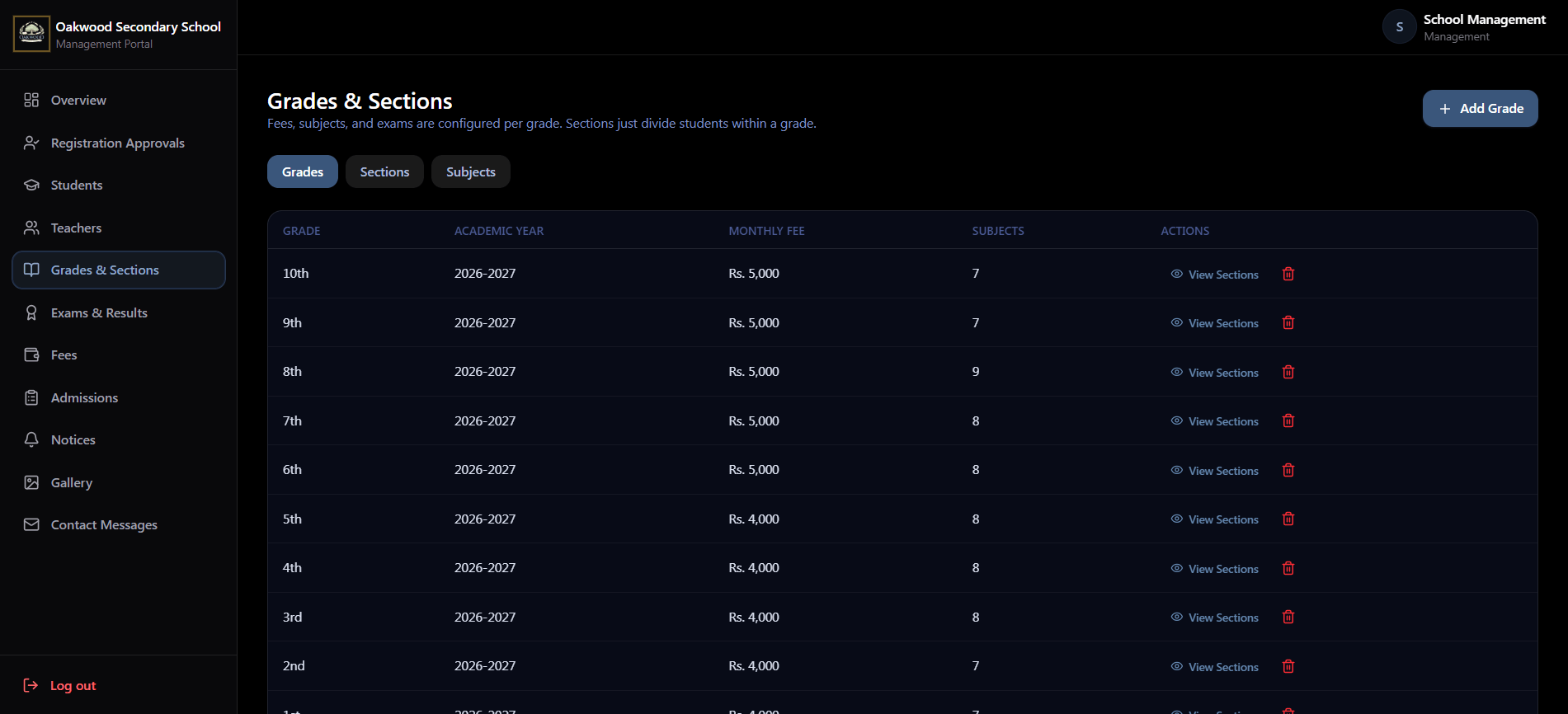The width and height of the screenshot is (1568, 714).
Task: View Sections for 9th grade
Action: [1214, 323]
